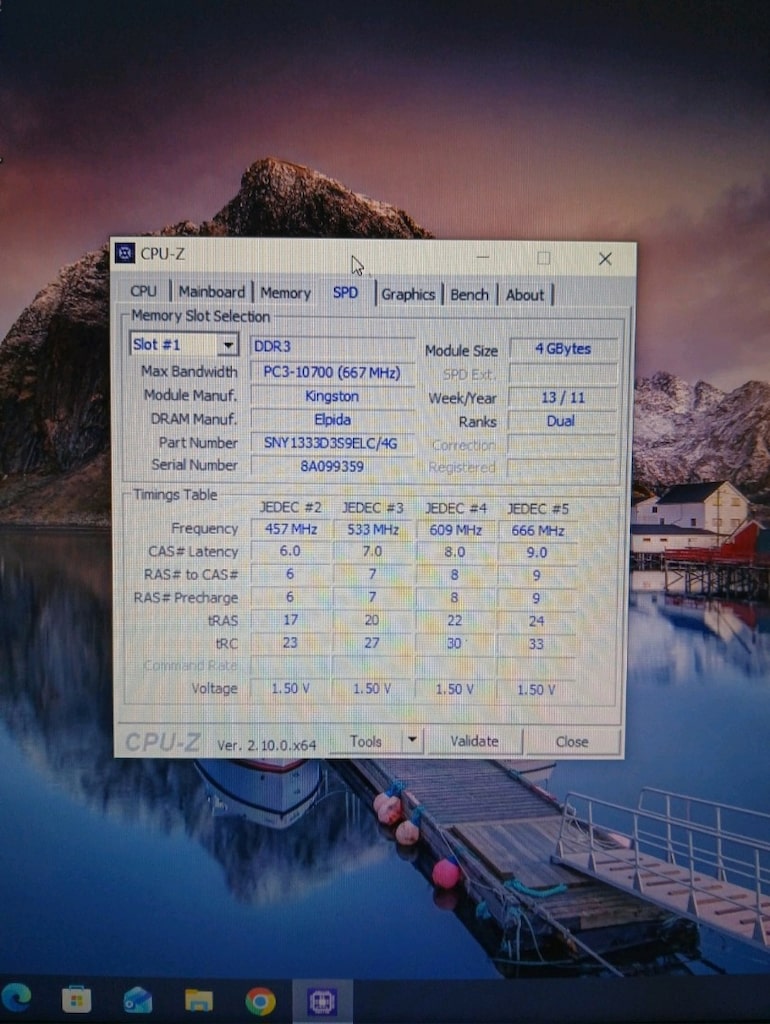Image resolution: width=770 pixels, height=1024 pixels.
Task: Click the Elpida DRAM manufacturer value
Action: click(x=332, y=419)
